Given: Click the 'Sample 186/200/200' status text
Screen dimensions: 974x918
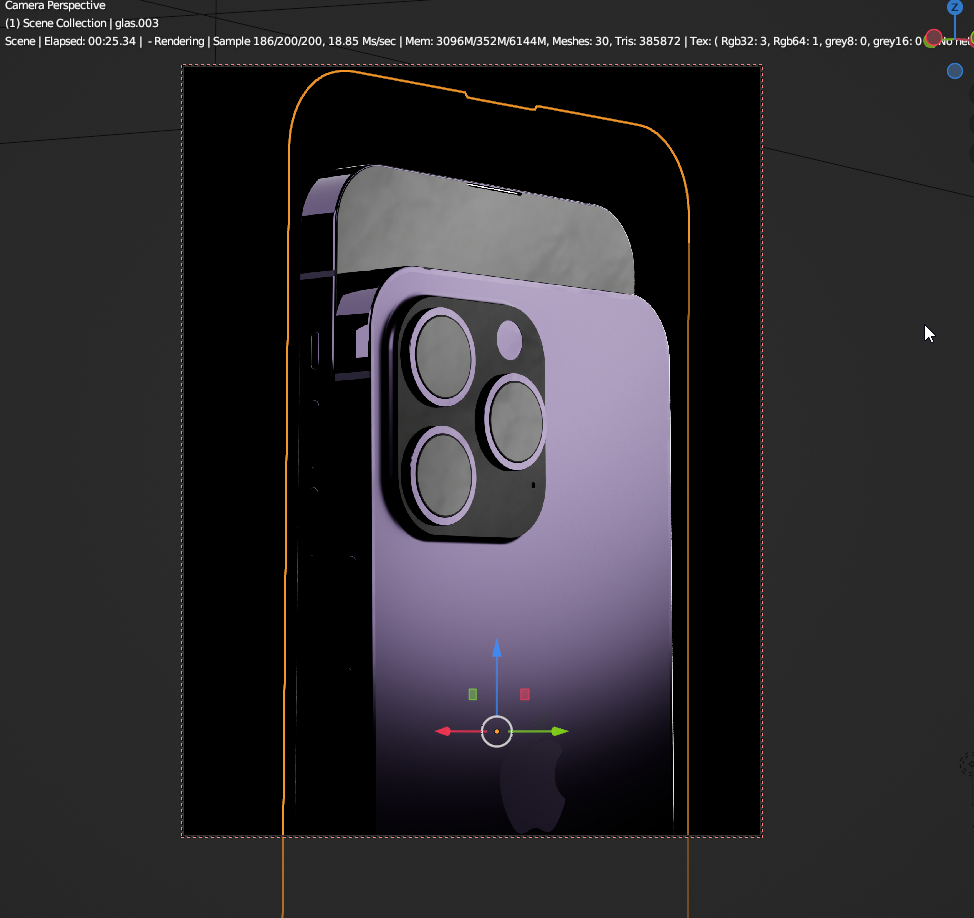Looking at the screenshot, I should (x=267, y=41).
